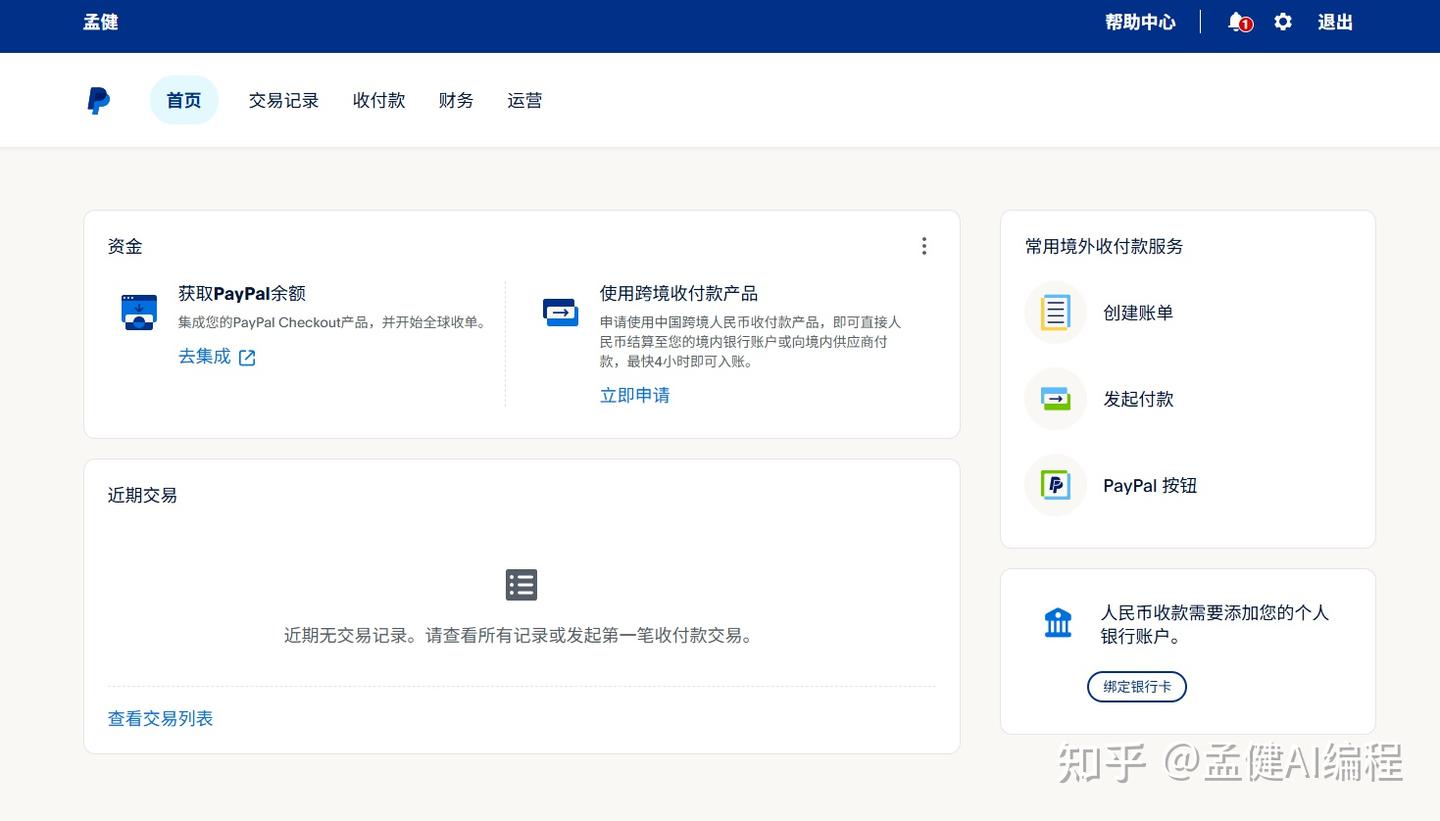
Task: Click the PayPal 按钮 service icon
Action: [x=1055, y=485]
